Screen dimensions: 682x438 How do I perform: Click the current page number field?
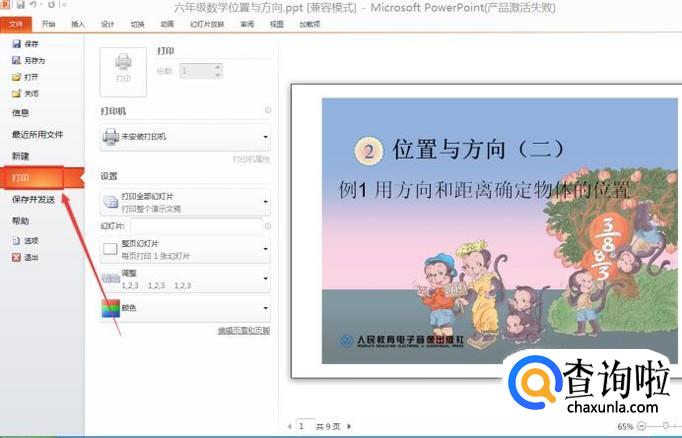305,426
